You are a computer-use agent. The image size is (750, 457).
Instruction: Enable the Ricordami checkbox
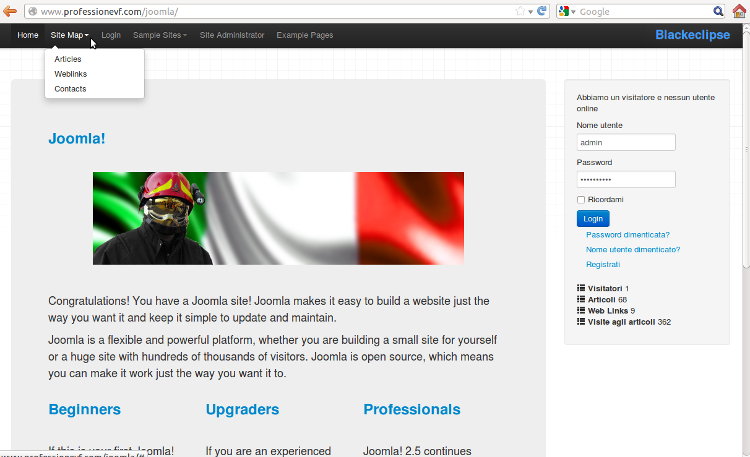coord(581,200)
